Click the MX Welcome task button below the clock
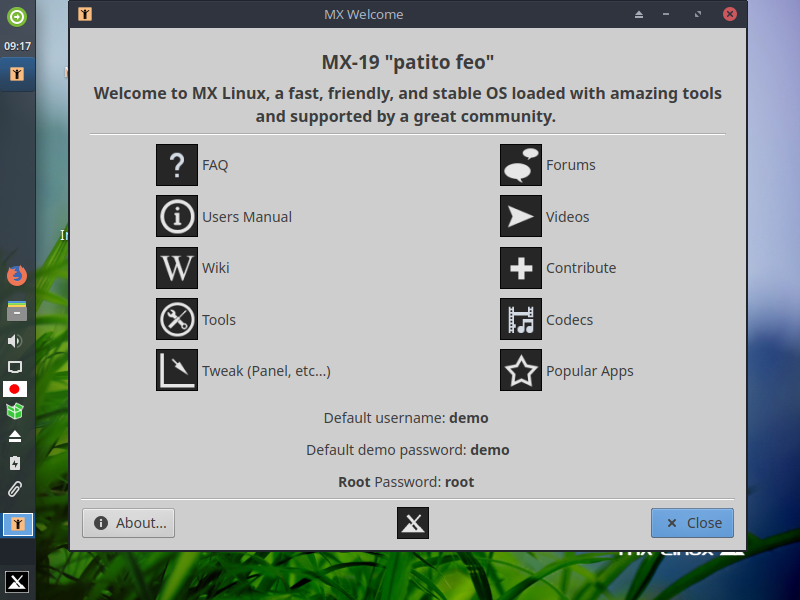The height and width of the screenshot is (600, 800). 17,74
